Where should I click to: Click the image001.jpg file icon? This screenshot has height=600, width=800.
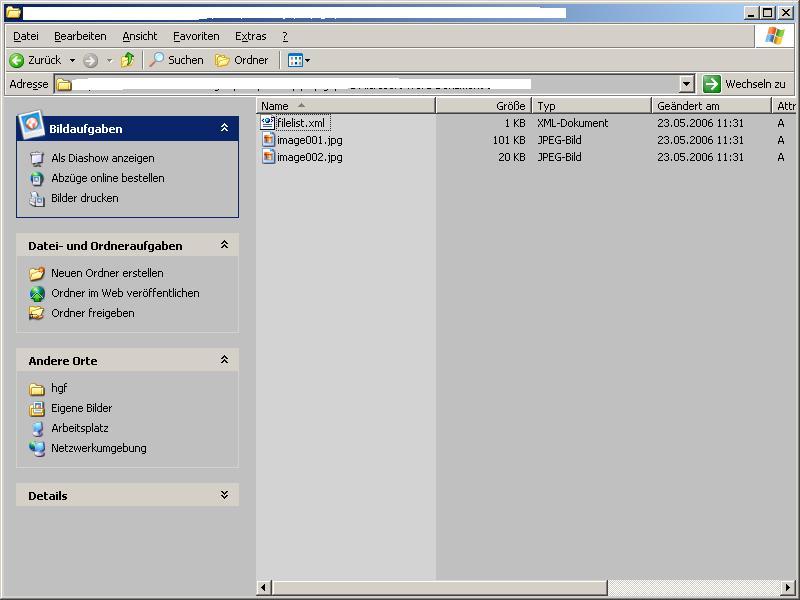(268, 140)
